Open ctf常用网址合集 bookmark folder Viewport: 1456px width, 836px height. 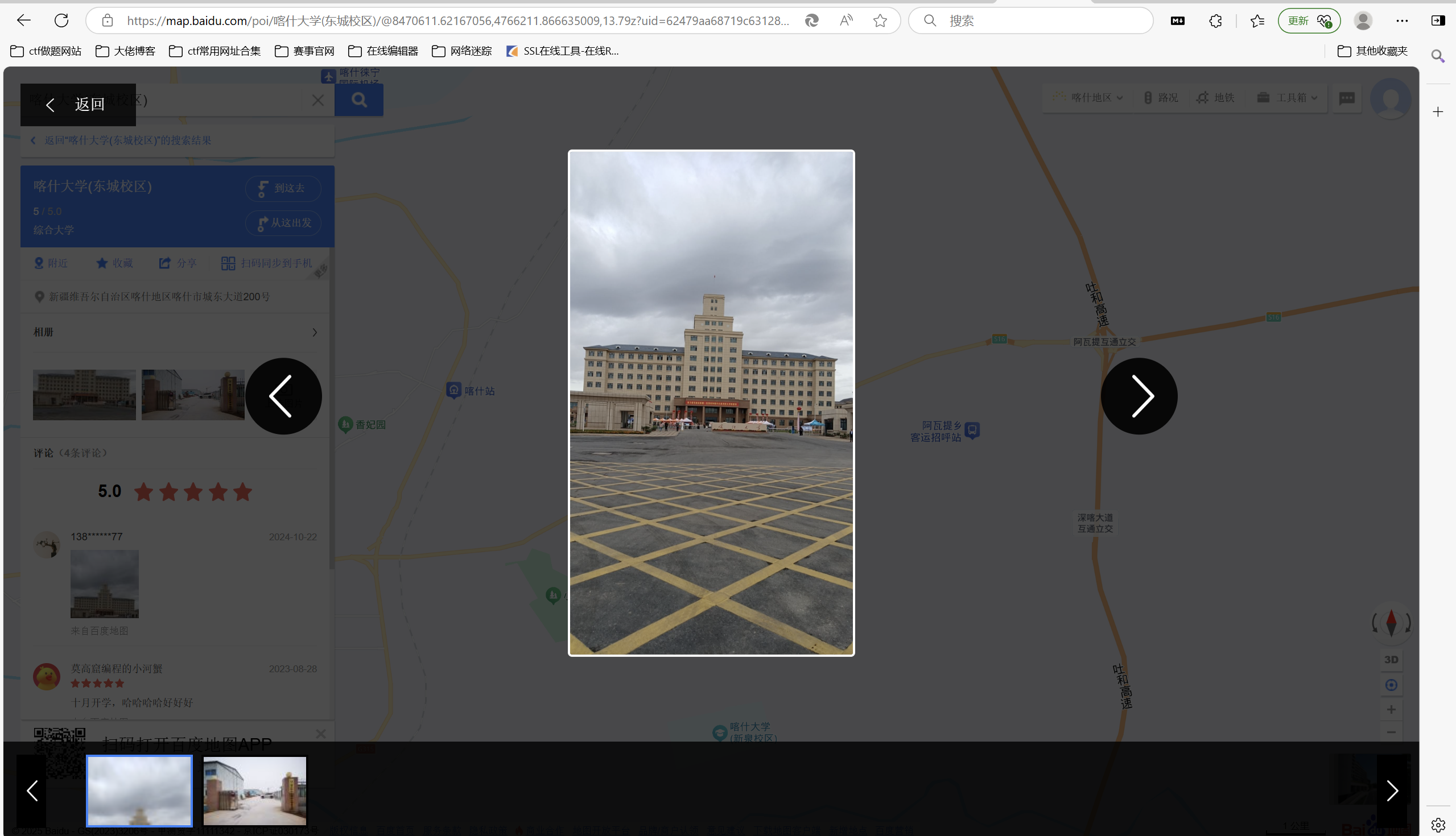(x=215, y=51)
